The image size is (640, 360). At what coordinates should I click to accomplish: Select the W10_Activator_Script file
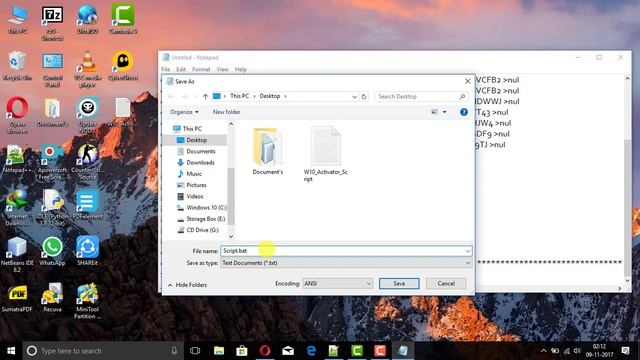pos(325,154)
